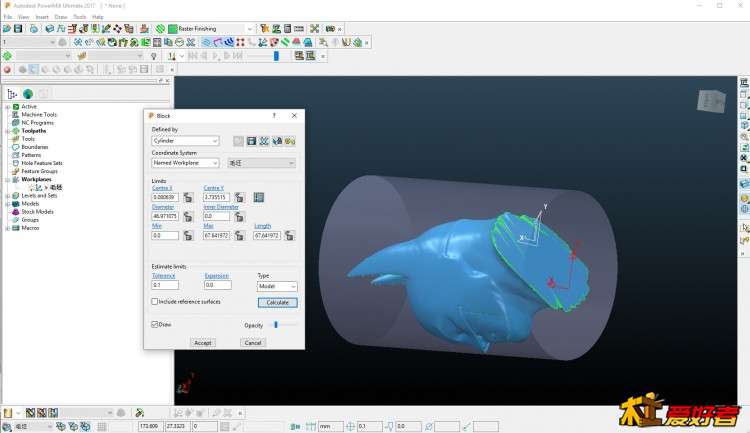Screen dimensions: 750x433
Task: Open the Type Model dropdown
Action: (x=277, y=286)
